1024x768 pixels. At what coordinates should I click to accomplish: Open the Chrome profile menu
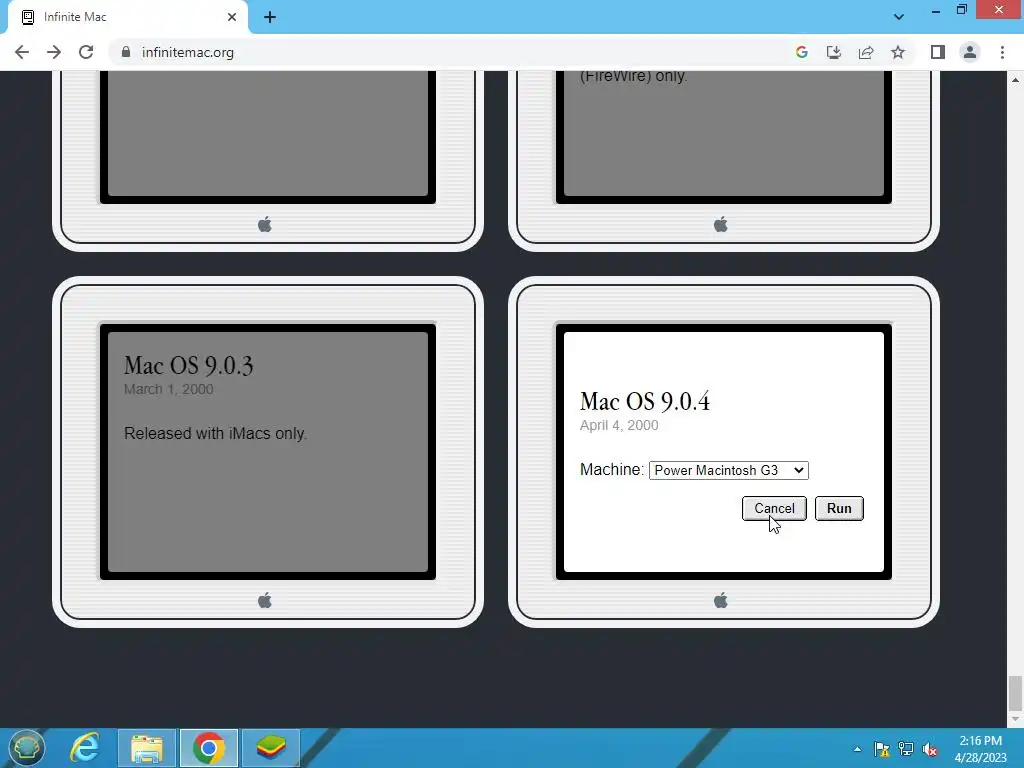click(x=970, y=52)
